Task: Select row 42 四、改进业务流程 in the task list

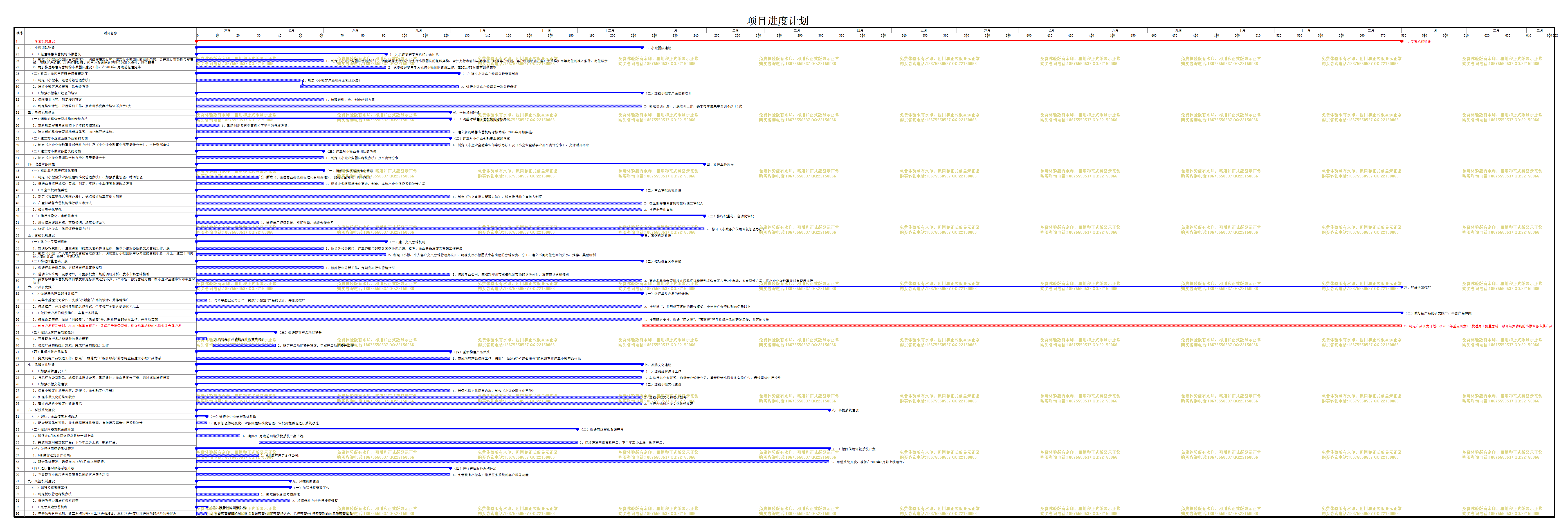Action: [x=105, y=164]
